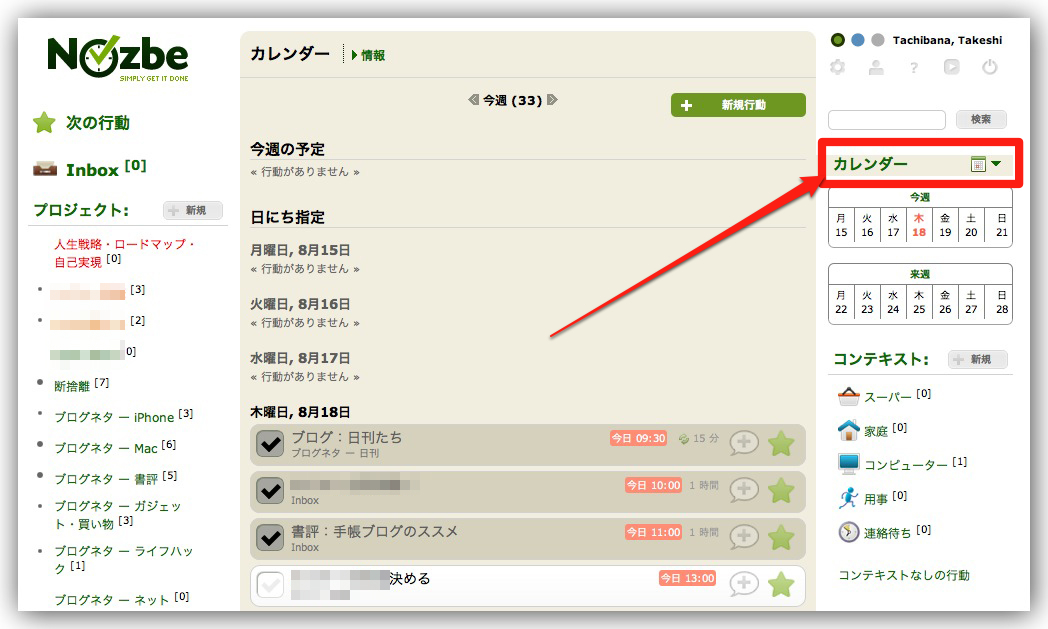This screenshot has width=1048, height=629.
Task: Open コンテキストなしの行動 link
Action: [x=903, y=575]
